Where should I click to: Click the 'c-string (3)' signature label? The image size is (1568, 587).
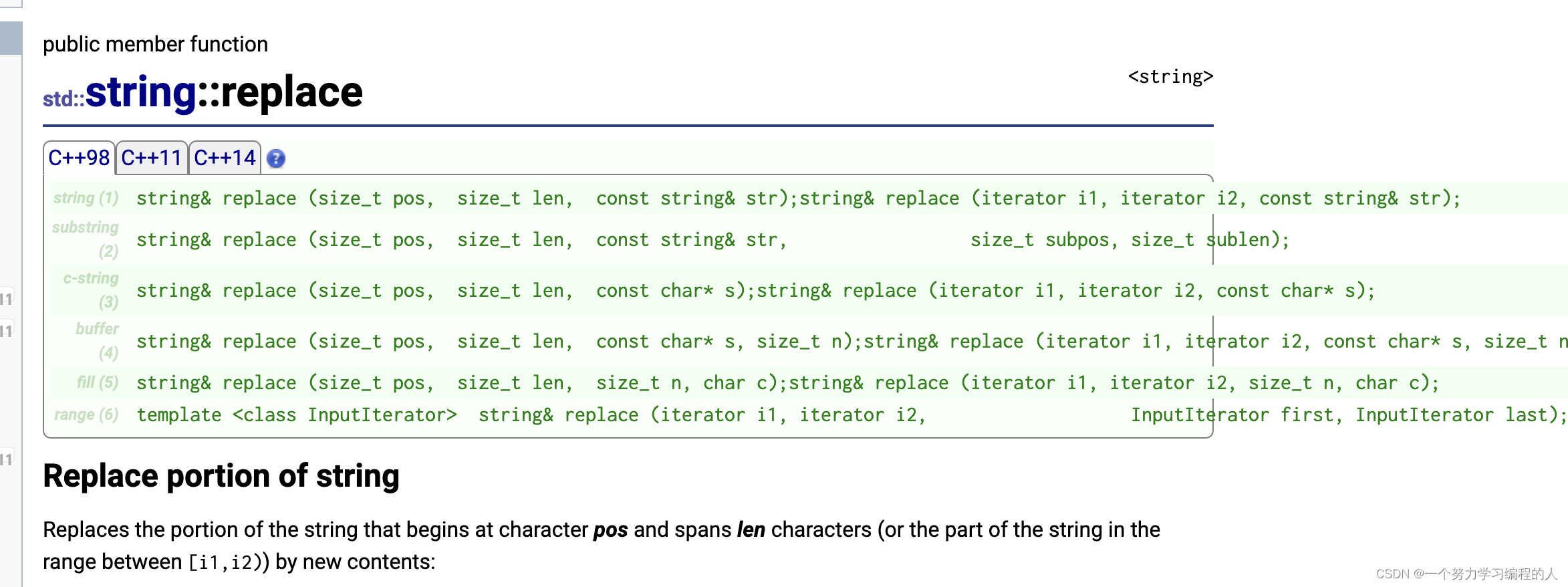pos(91,290)
